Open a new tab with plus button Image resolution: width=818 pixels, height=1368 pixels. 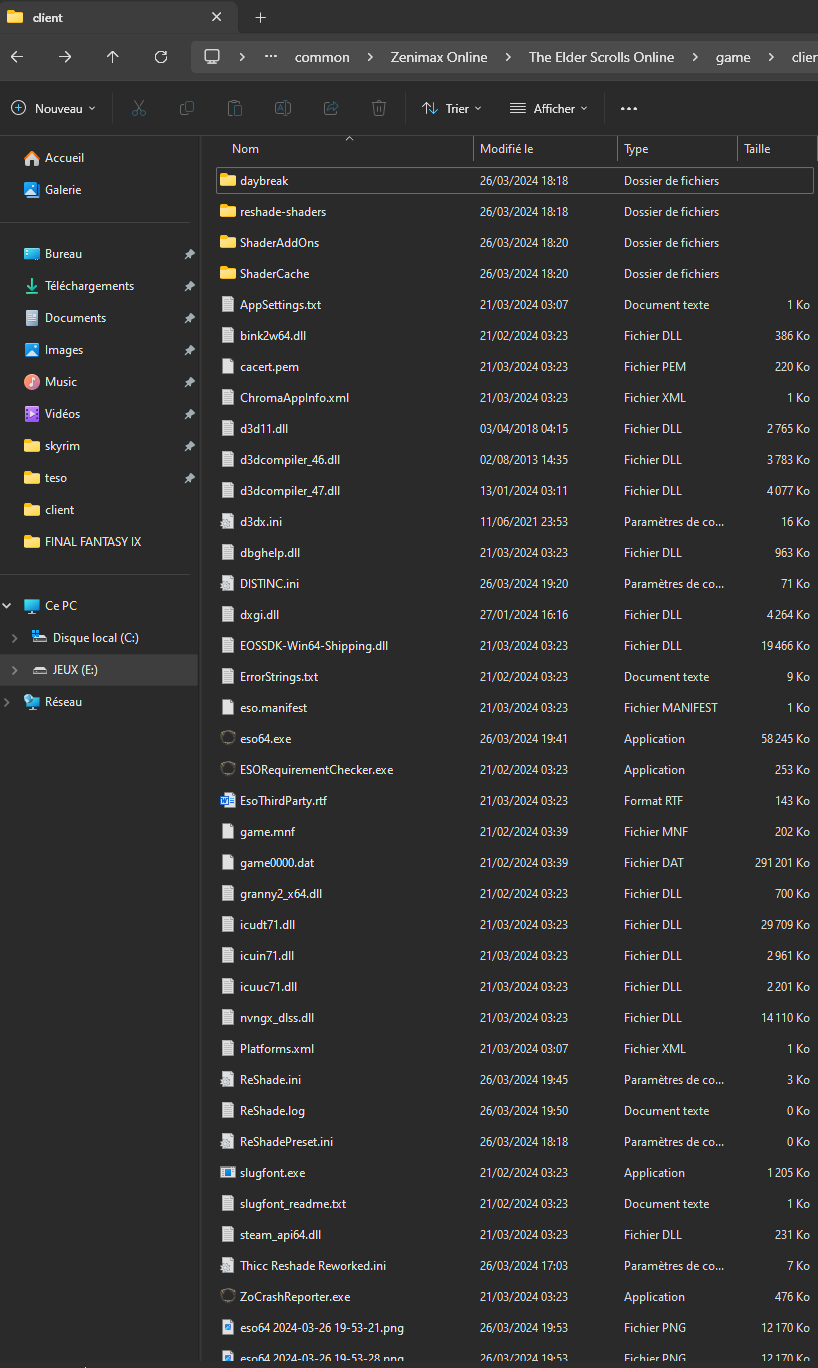click(260, 17)
